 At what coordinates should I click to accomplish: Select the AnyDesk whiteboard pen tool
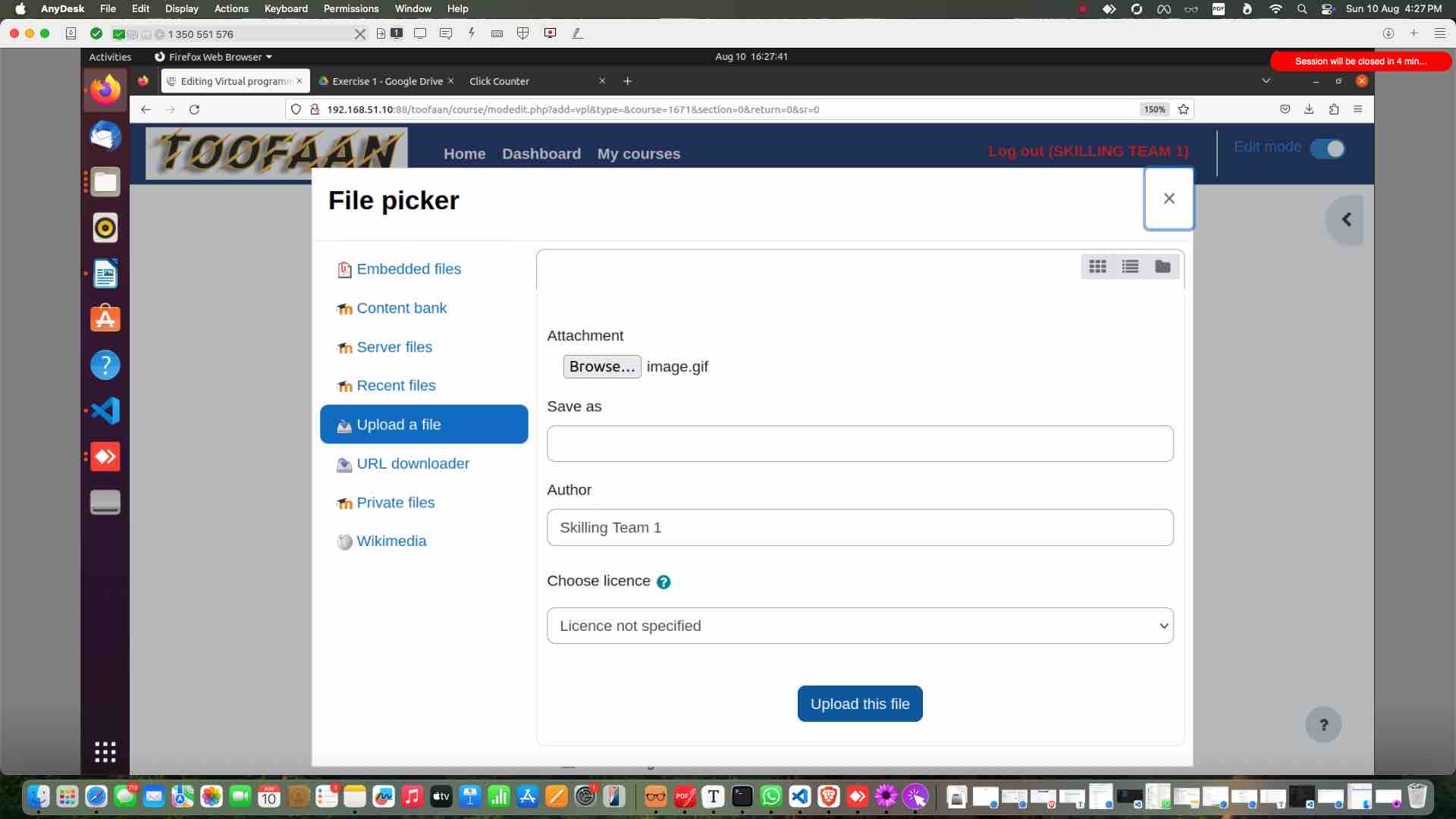(578, 33)
